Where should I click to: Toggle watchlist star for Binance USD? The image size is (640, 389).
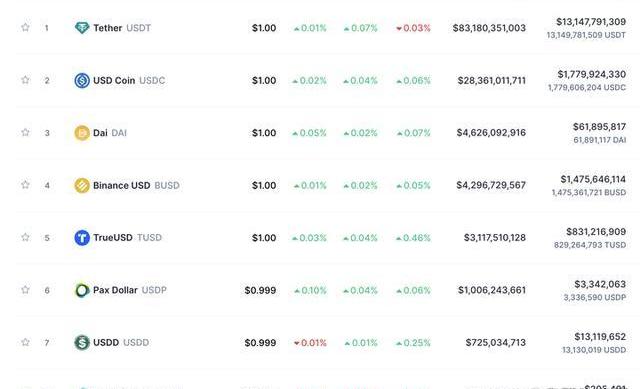click(x=25, y=184)
